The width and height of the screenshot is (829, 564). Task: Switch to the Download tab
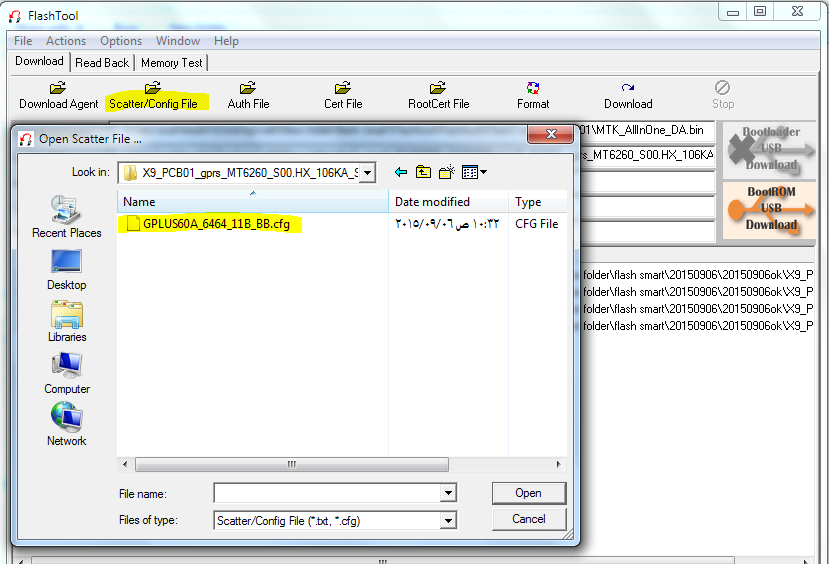[x=39, y=61]
